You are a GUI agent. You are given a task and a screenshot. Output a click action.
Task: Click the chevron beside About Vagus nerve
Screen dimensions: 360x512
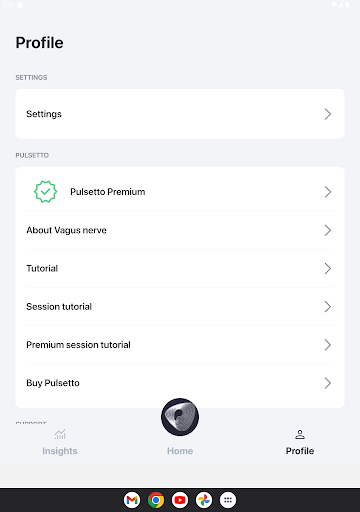[x=328, y=230]
